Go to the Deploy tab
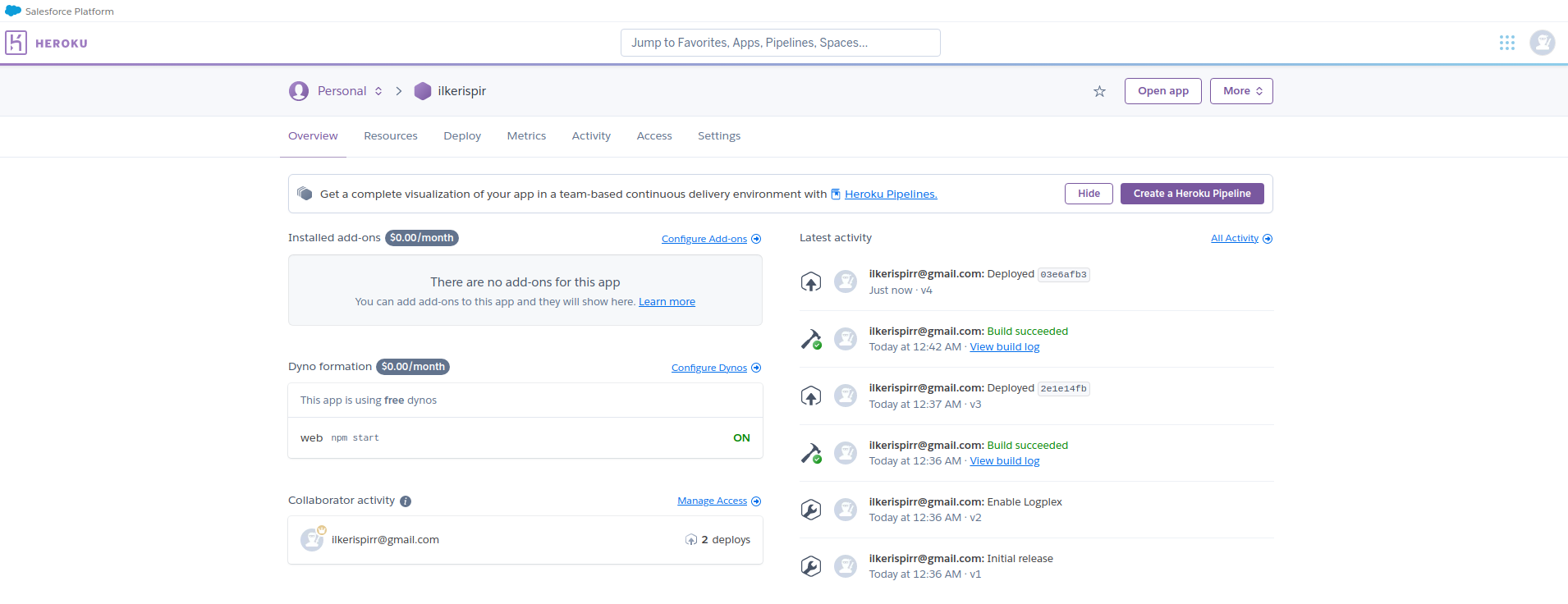This screenshot has width=1568, height=604. coord(462,136)
